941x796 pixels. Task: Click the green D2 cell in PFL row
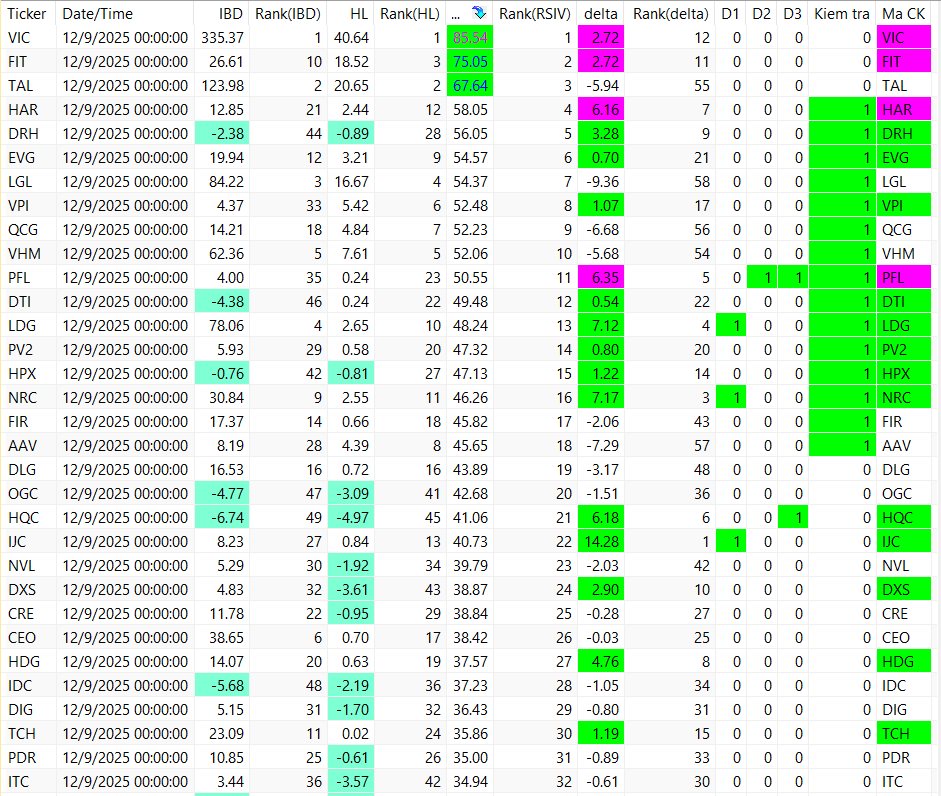[762, 278]
